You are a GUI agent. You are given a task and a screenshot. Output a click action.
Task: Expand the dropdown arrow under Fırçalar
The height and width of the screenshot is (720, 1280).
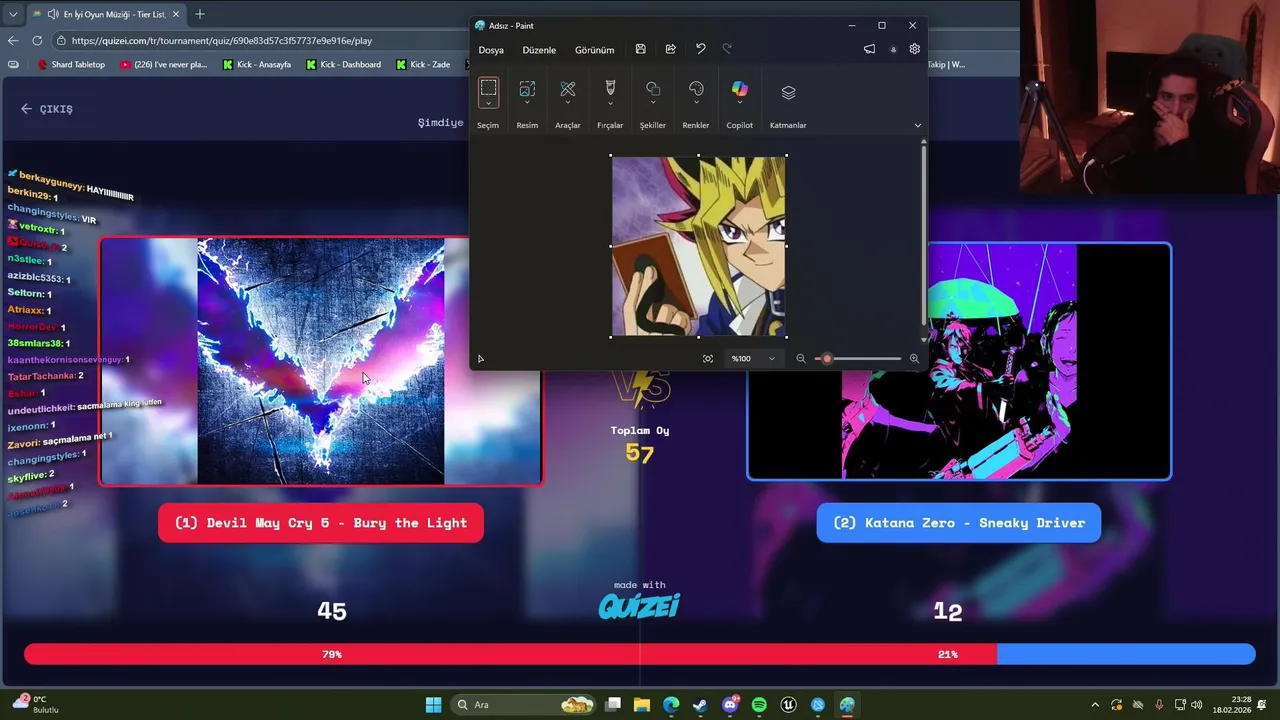click(610, 104)
